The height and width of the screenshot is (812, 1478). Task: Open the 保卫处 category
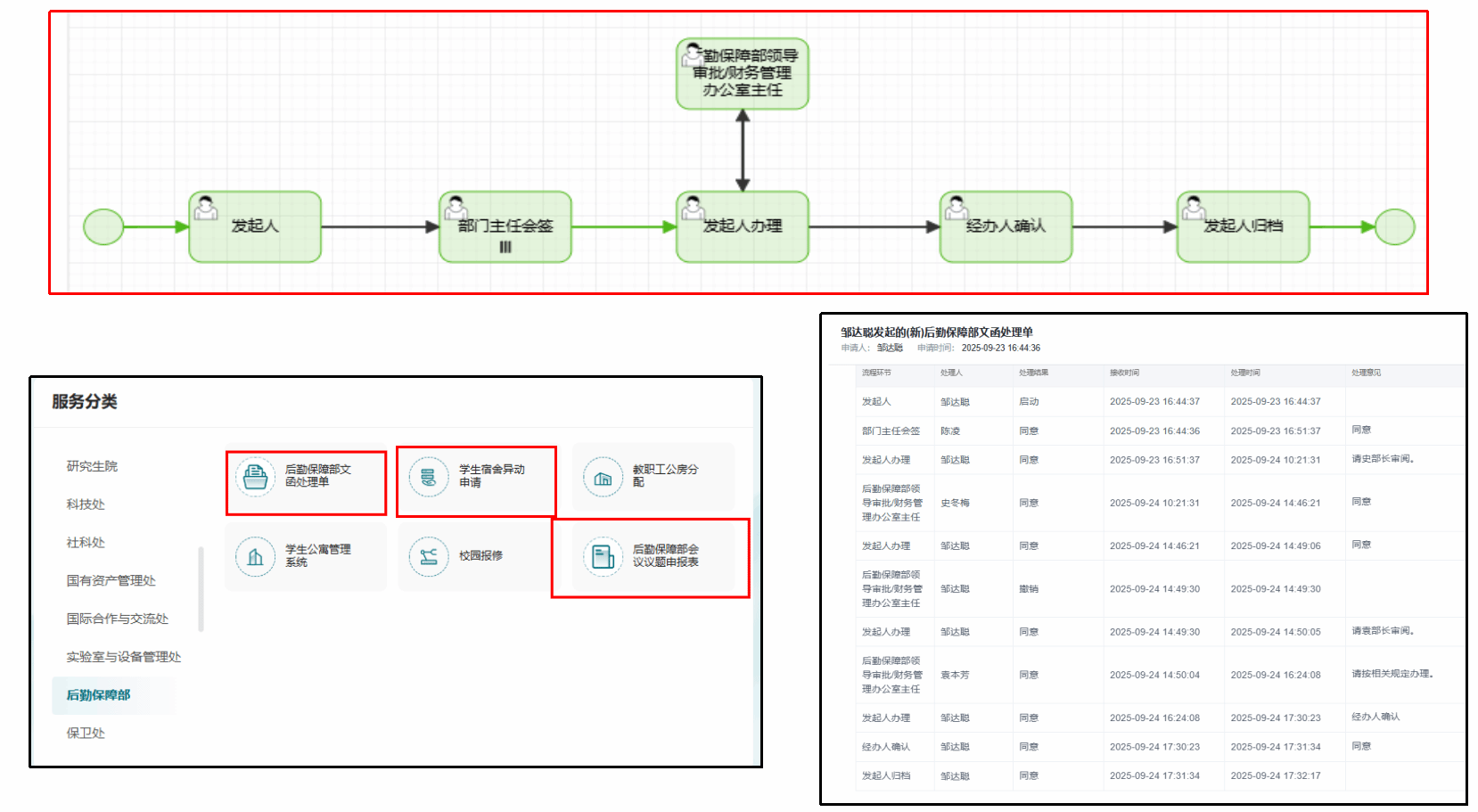[86, 733]
